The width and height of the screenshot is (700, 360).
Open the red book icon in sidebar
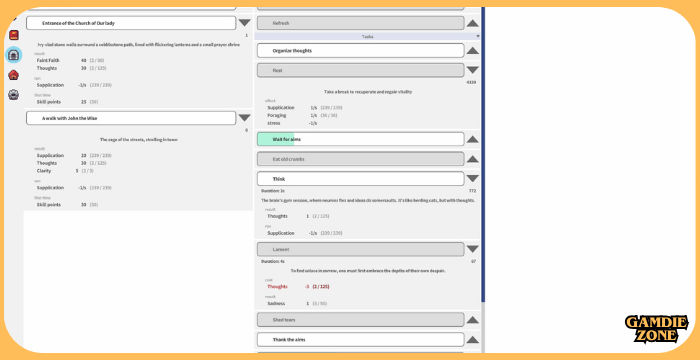[14, 35]
